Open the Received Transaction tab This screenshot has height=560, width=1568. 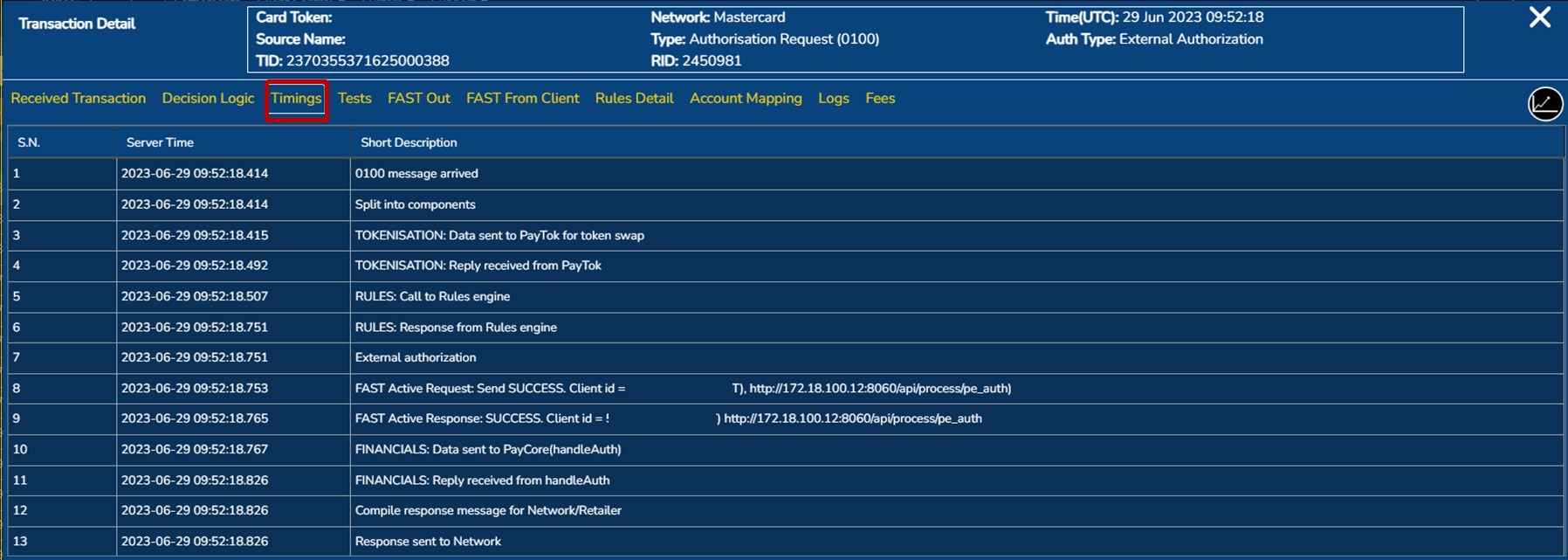(79, 99)
